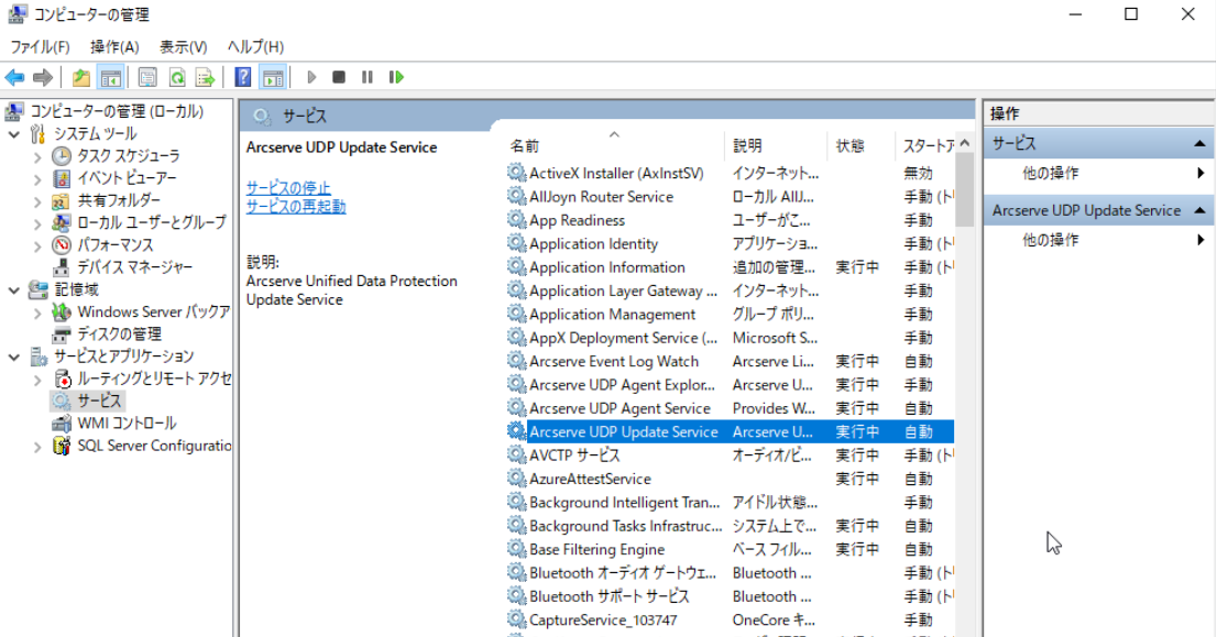Open the 操作(A) menu
This screenshot has height=637, width=1216.
[x=115, y=47]
